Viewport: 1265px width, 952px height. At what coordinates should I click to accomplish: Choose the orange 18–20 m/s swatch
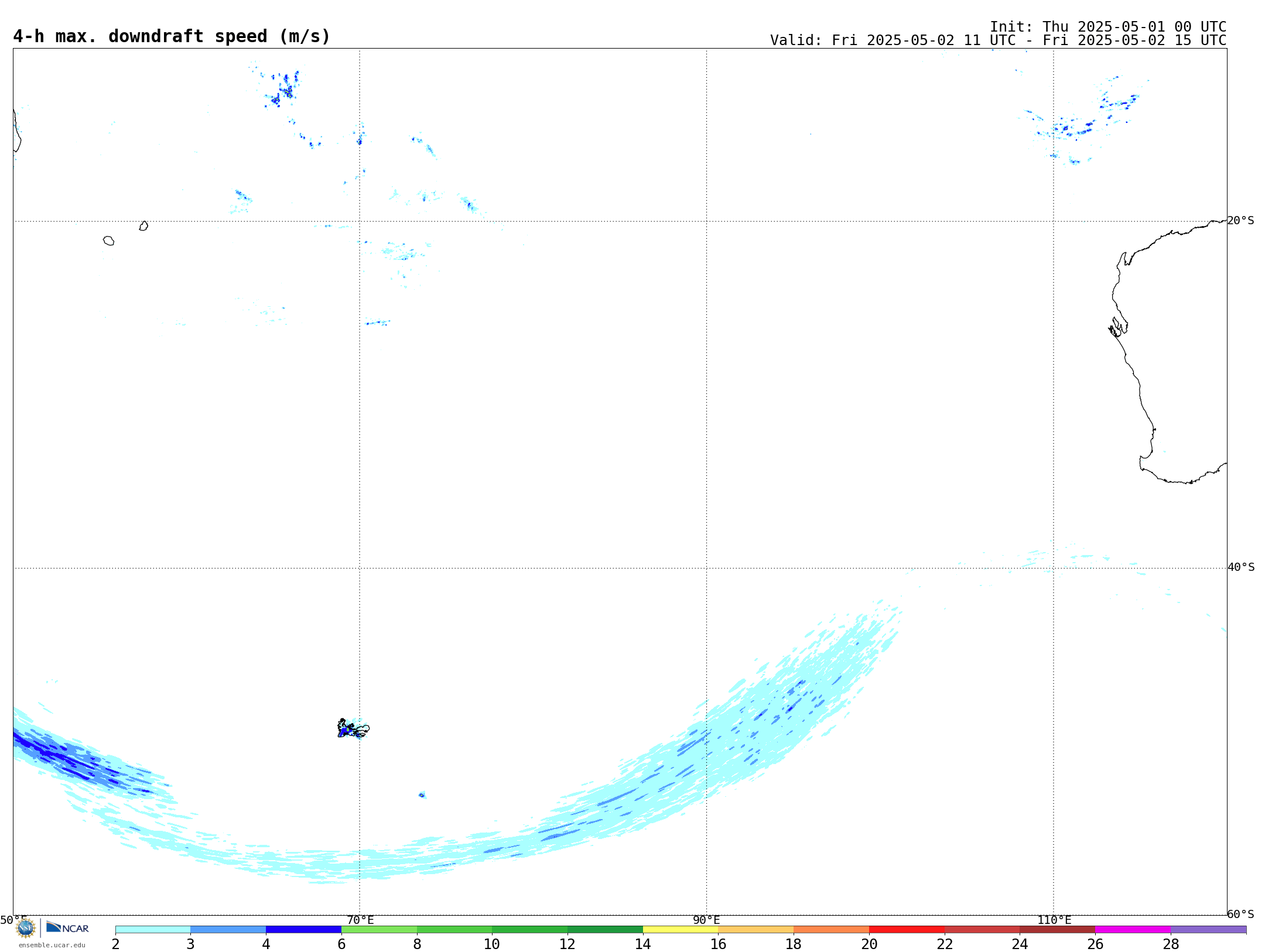pyautogui.click(x=832, y=930)
